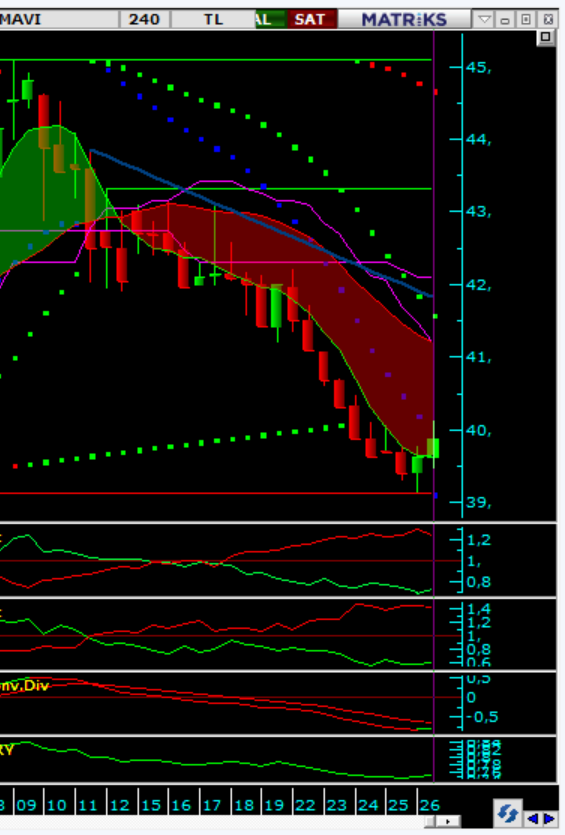Image resolution: width=565 pixels, height=835 pixels.
Task: Close the chart window
Action: [x=548, y=20]
